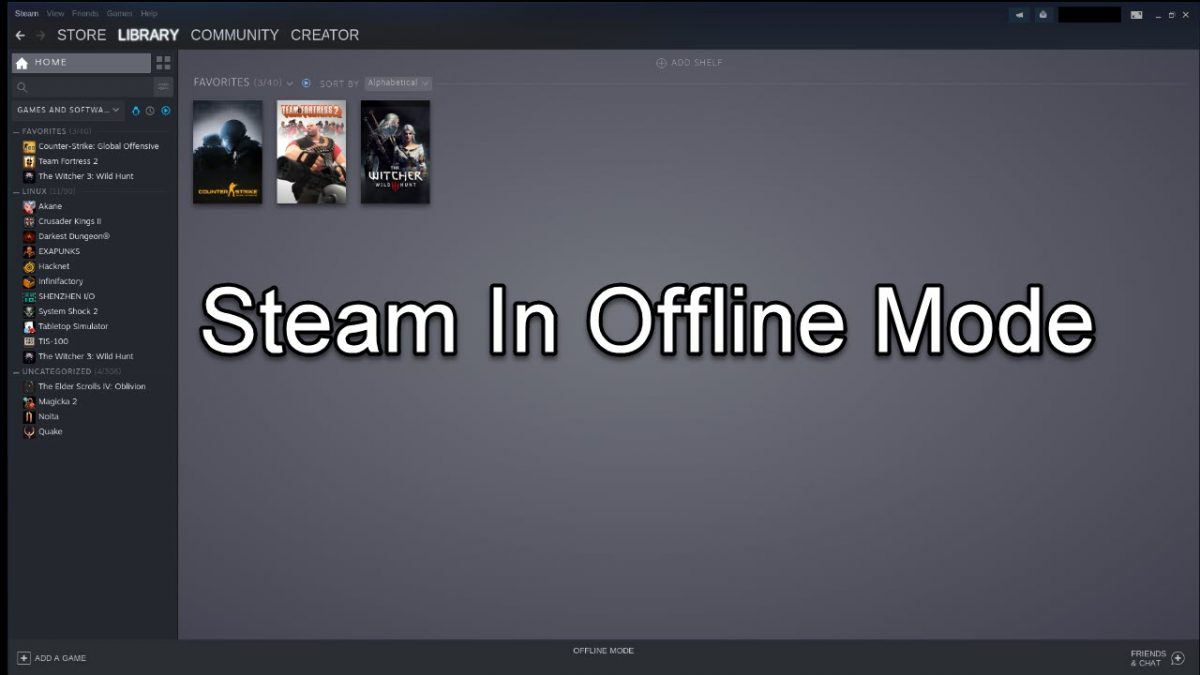1200x675 pixels.
Task: Open the Games menu
Action: [119, 13]
